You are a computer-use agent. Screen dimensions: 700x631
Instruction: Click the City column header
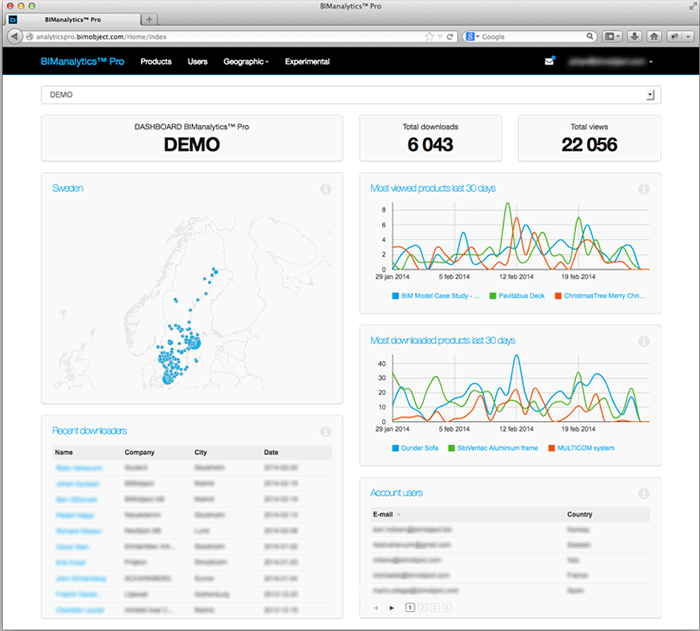(x=200, y=452)
